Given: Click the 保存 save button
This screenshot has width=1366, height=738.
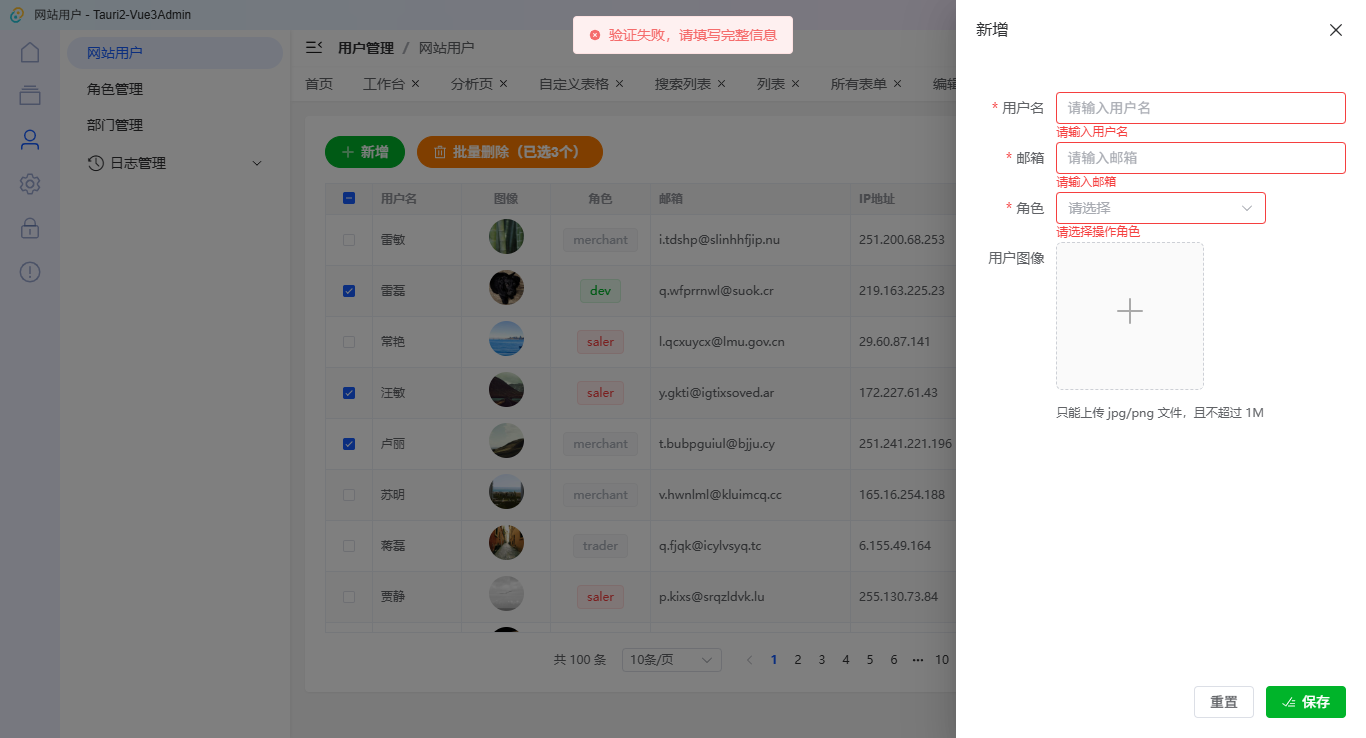Looking at the screenshot, I should tap(1305, 702).
